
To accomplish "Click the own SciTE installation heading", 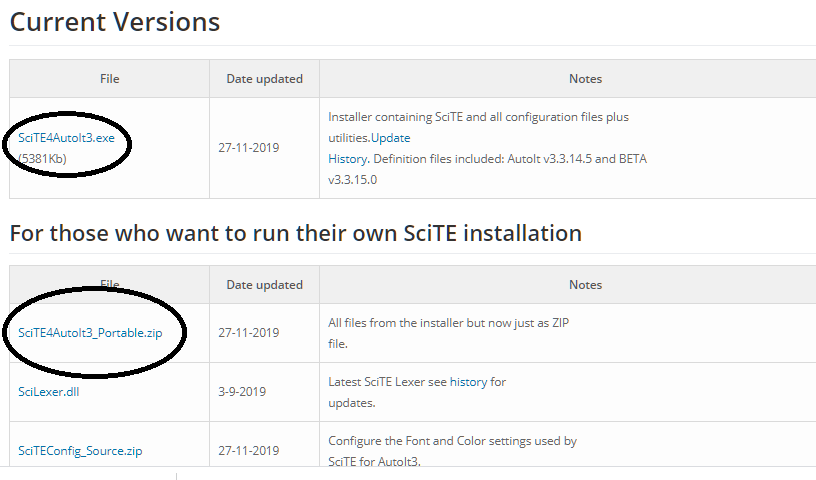I will (x=295, y=234).
